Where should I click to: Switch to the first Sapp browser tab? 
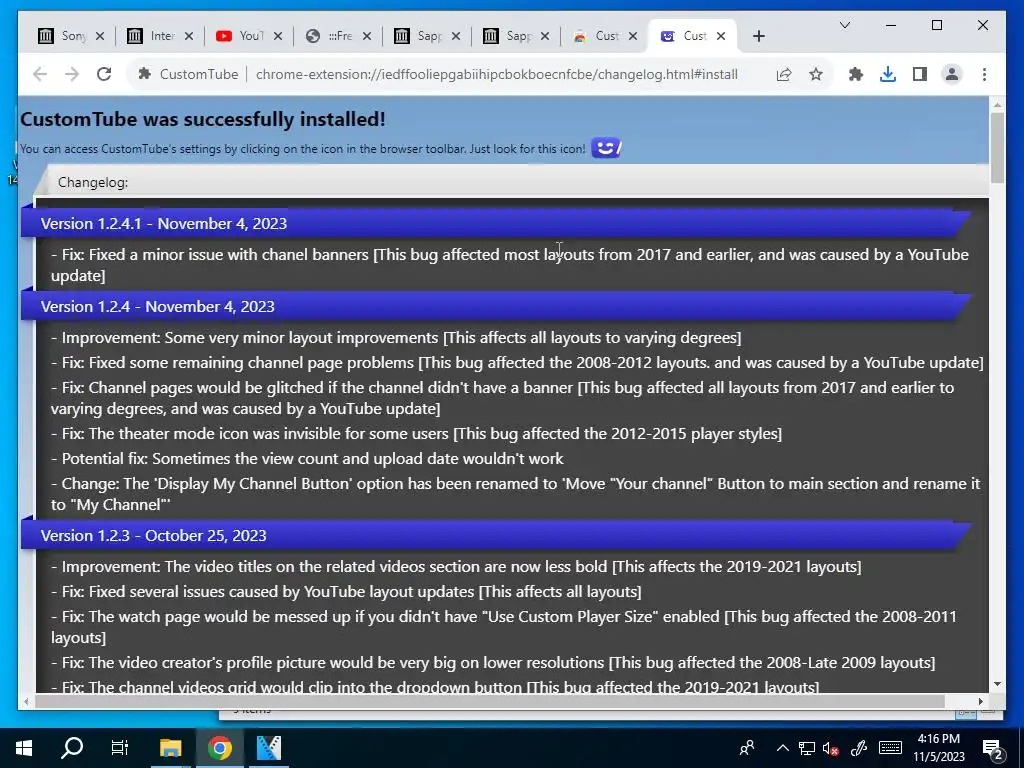419,36
